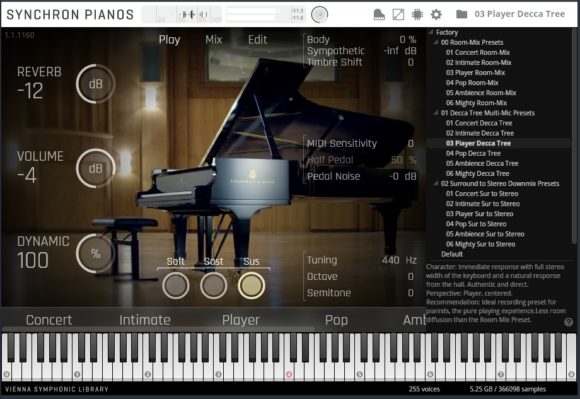Switch to the Mix tab
Screen dimensions: 580x399
(x=213, y=40)
